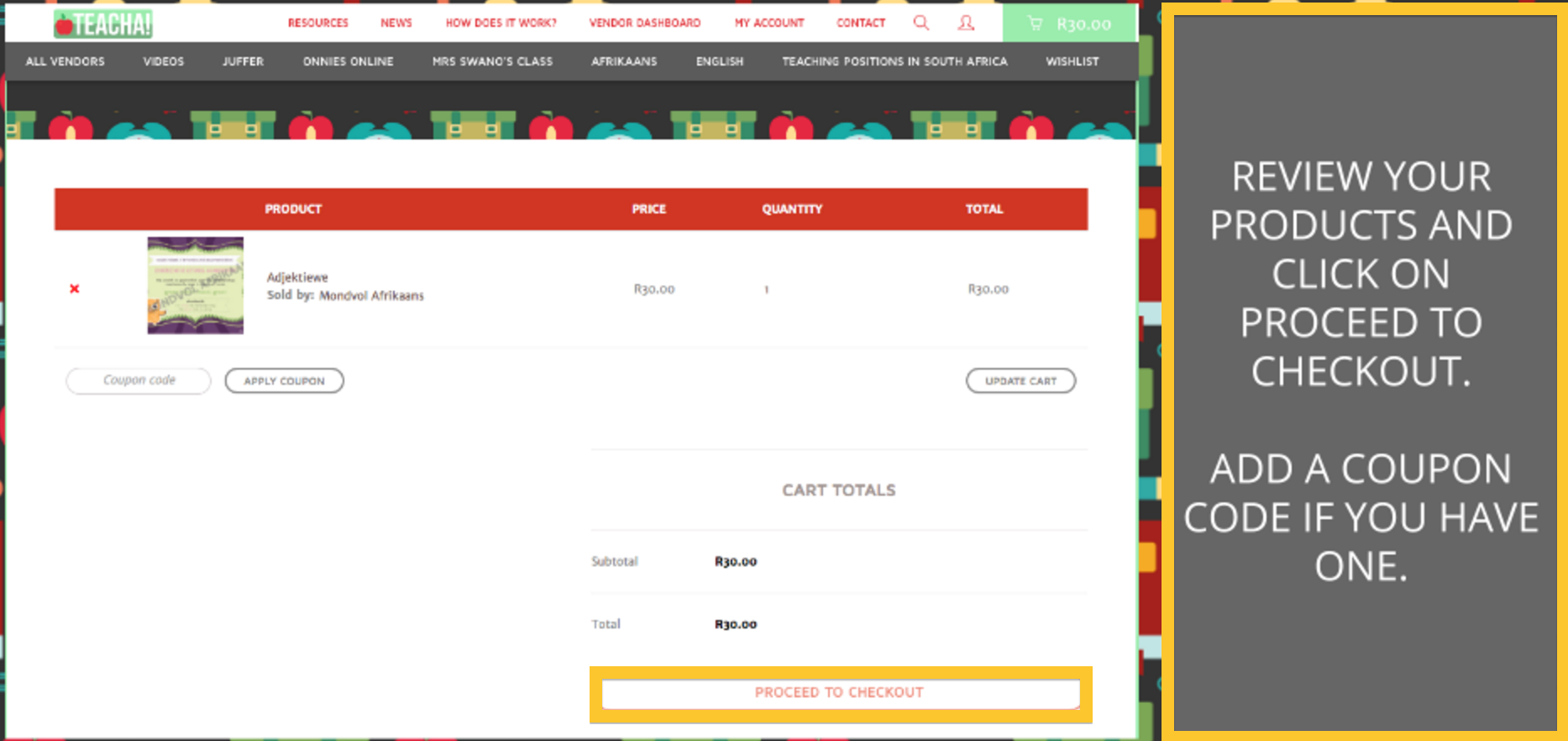1568x741 pixels.
Task: Click the Adjektiewe product name link
Action: pos(297,277)
